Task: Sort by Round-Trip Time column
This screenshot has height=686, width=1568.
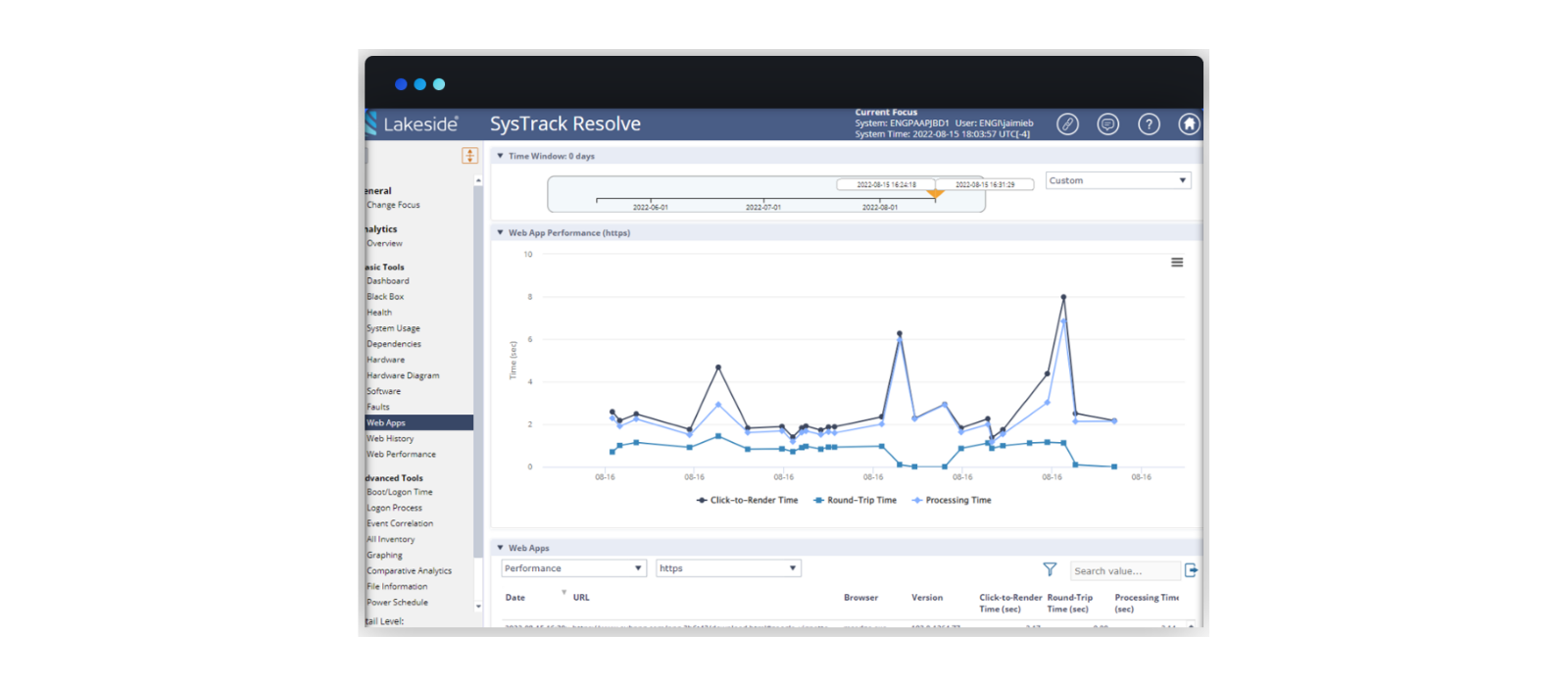Action: [1069, 603]
